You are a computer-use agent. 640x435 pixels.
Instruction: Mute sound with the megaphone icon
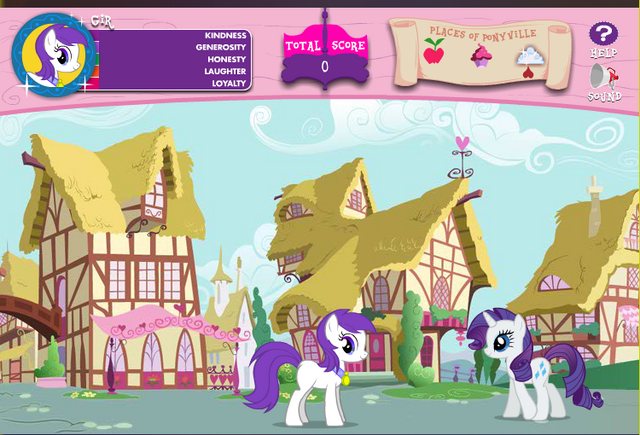click(x=604, y=77)
